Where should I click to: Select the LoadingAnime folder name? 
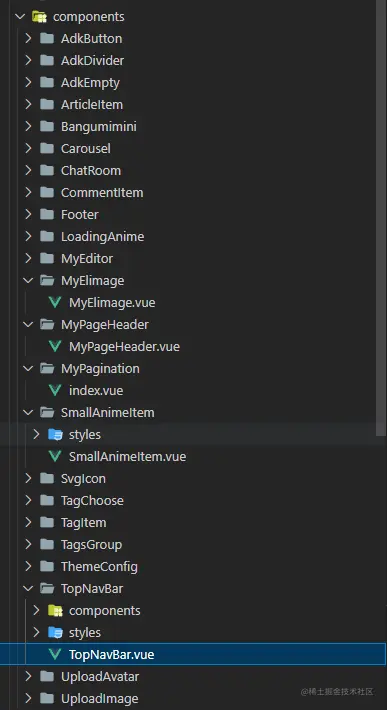tap(102, 236)
